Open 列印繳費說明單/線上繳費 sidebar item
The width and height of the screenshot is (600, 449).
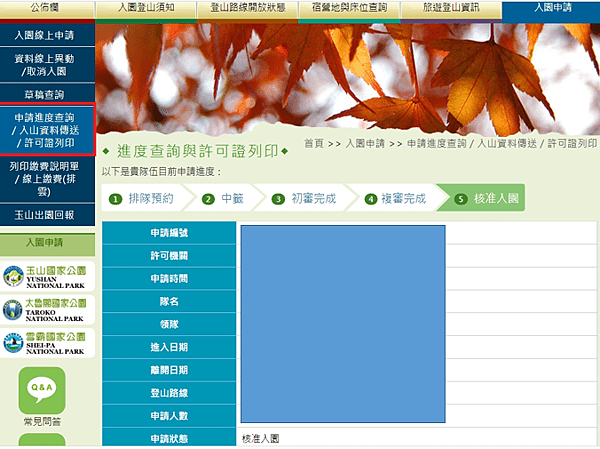(x=47, y=179)
